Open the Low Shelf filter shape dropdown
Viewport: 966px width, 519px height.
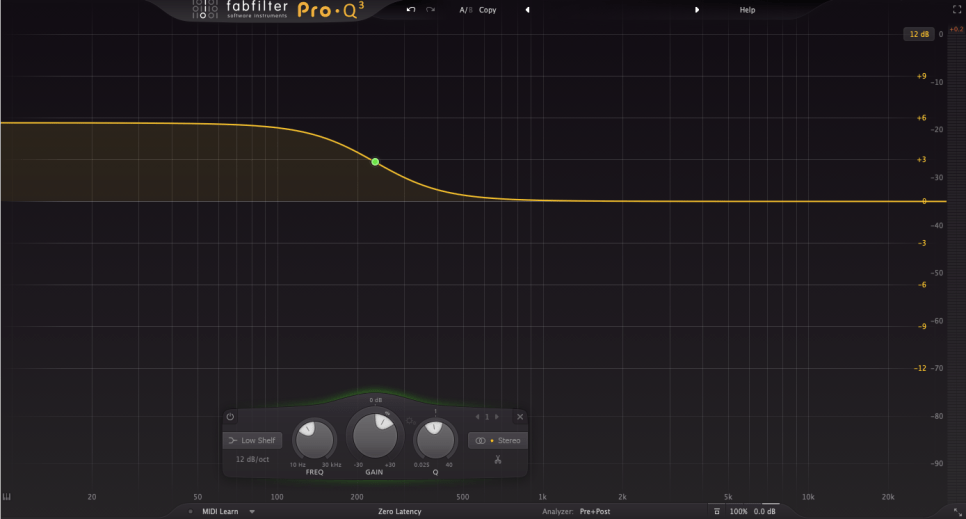tap(252, 440)
